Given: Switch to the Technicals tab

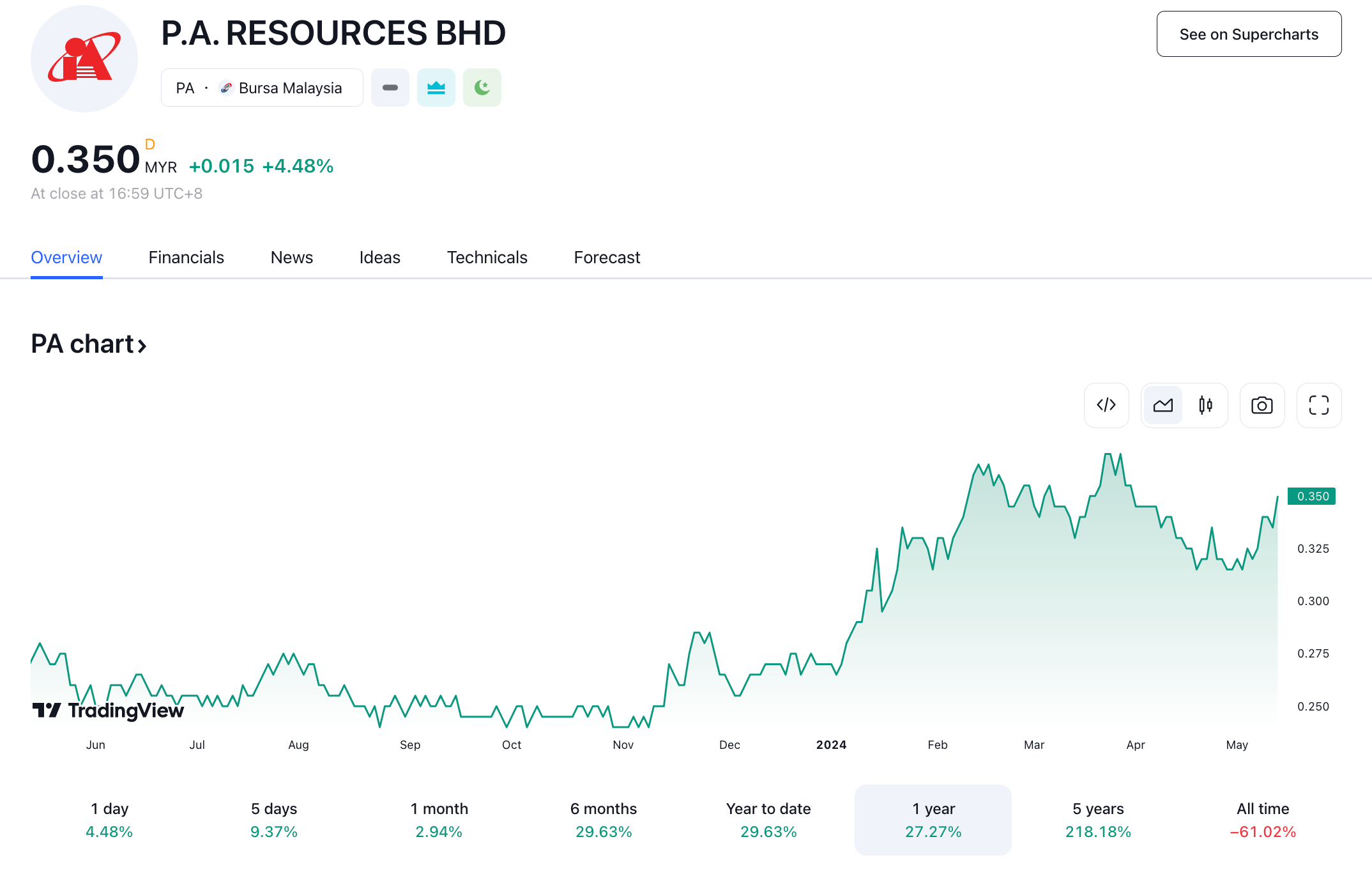Looking at the screenshot, I should pyautogui.click(x=487, y=258).
